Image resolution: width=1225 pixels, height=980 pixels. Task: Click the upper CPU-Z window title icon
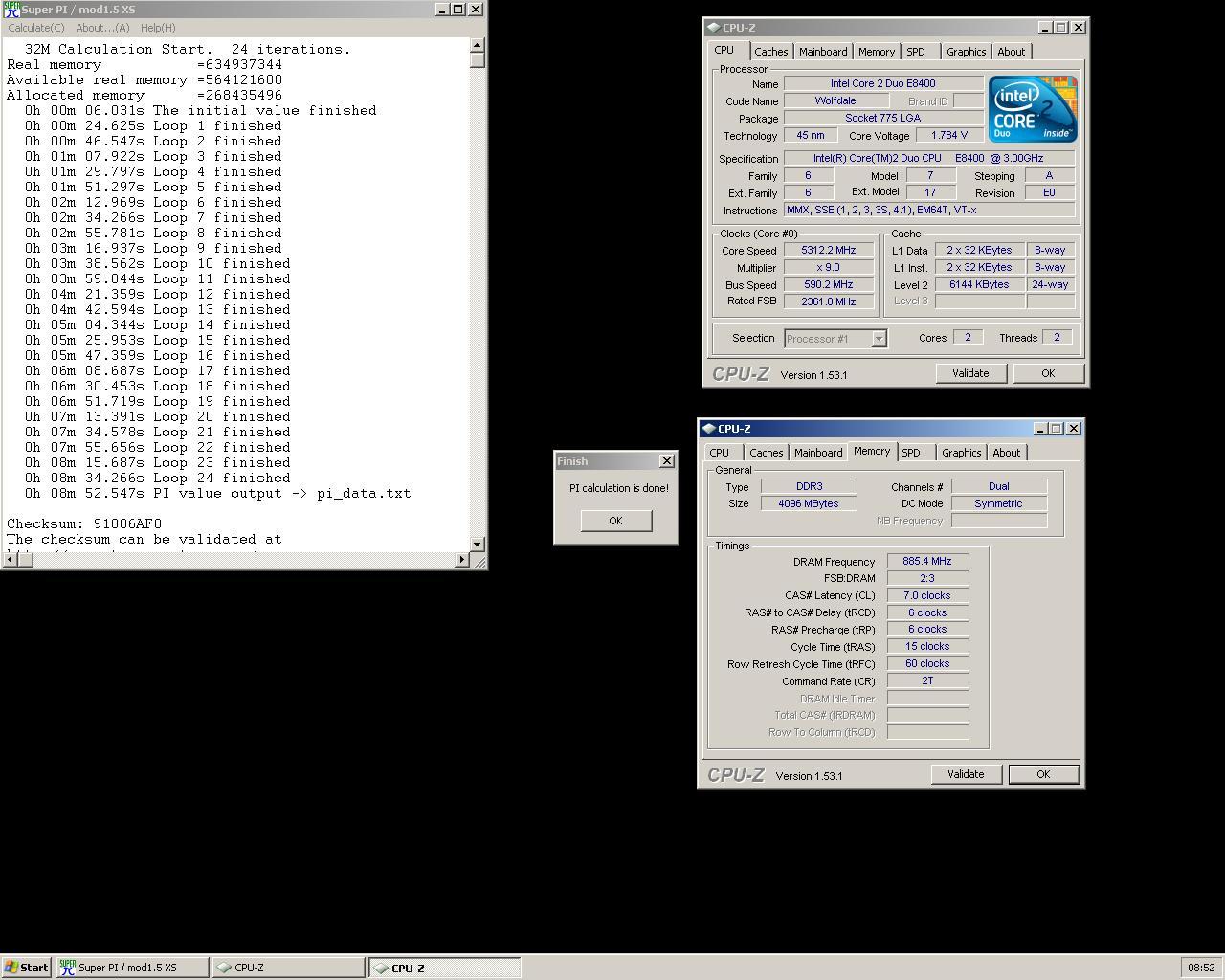click(714, 28)
